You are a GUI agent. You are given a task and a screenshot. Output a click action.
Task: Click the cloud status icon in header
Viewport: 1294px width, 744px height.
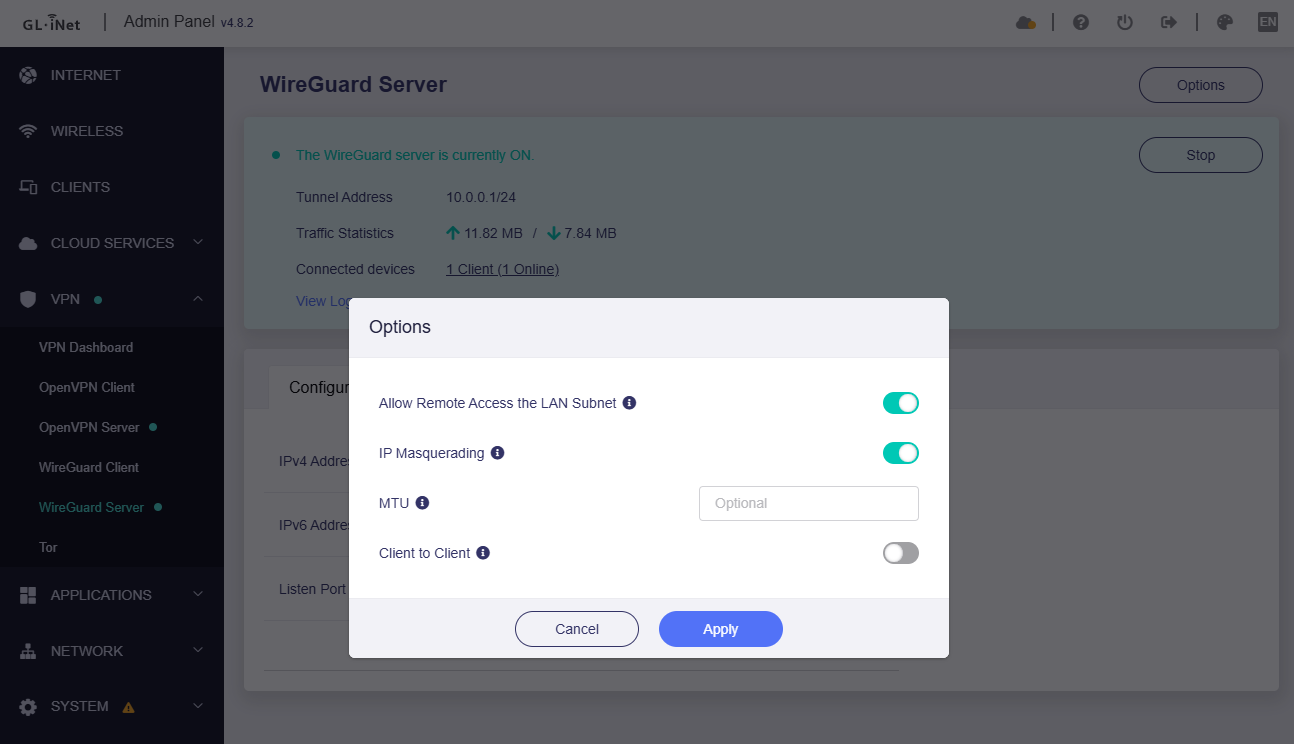[1025, 22]
